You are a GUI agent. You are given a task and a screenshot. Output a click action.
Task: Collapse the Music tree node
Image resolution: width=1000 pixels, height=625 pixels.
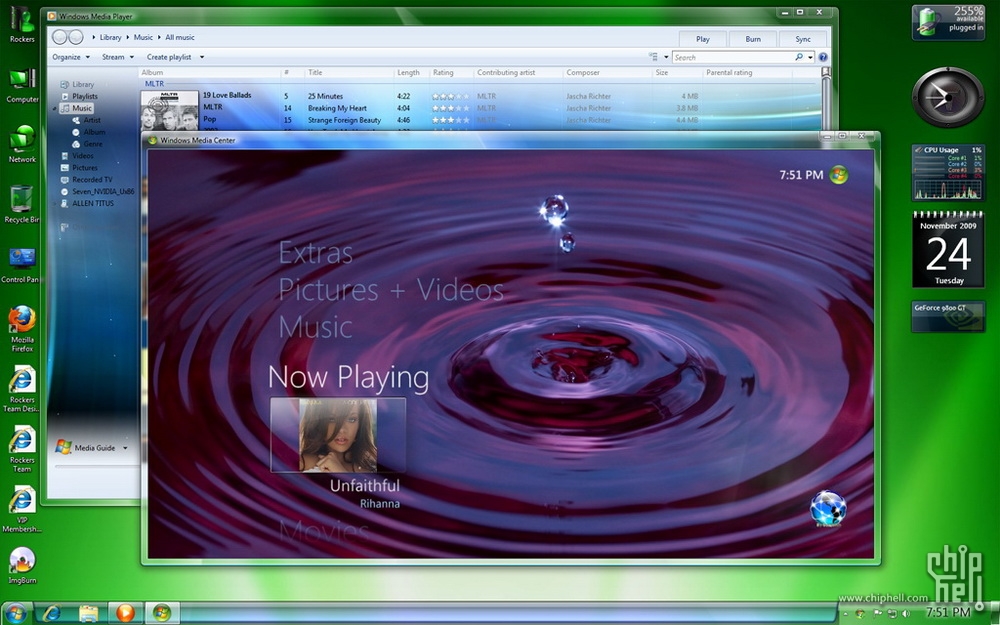pyautogui.click(x=55, y=108)
